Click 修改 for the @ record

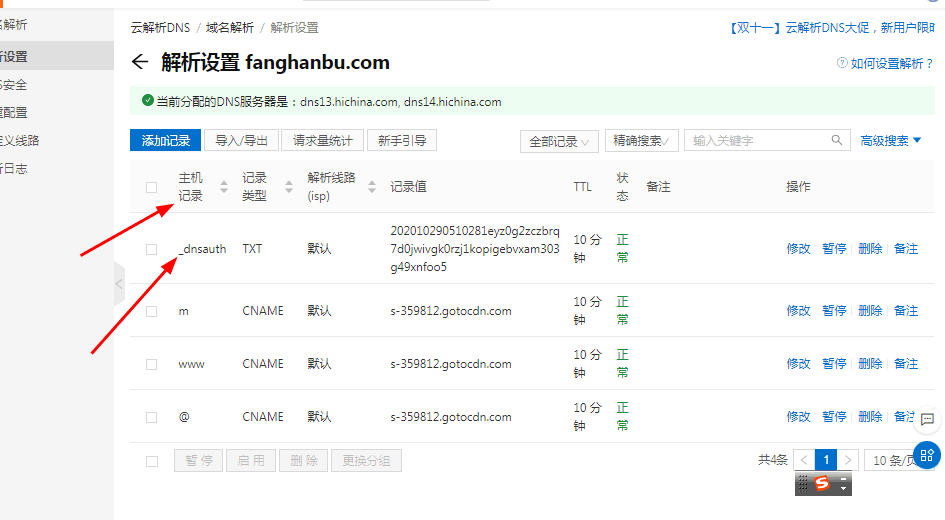799,416
